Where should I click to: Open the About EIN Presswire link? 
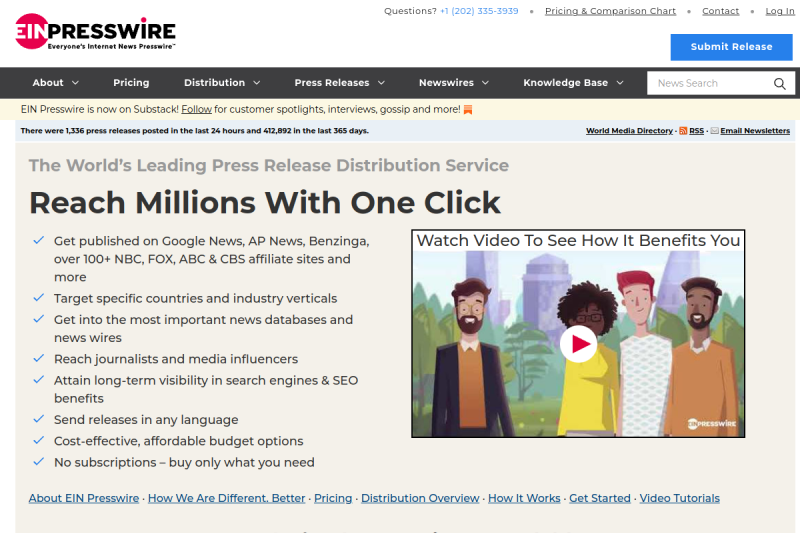point(84,498)
